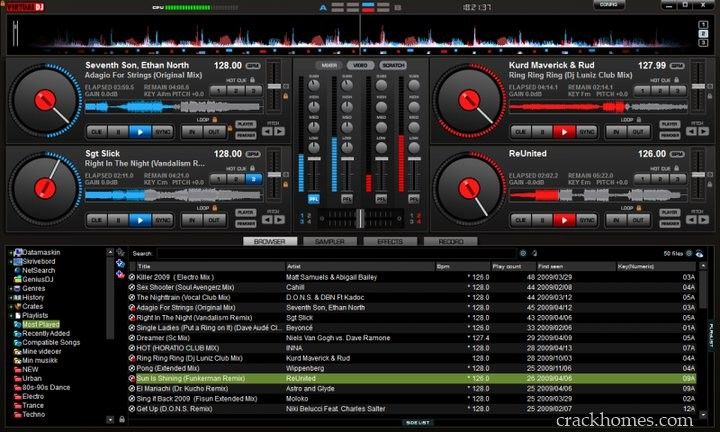Screen dimensions: 720x432
Task: Switch to the RECORD tab
Action: coord(451,241)
